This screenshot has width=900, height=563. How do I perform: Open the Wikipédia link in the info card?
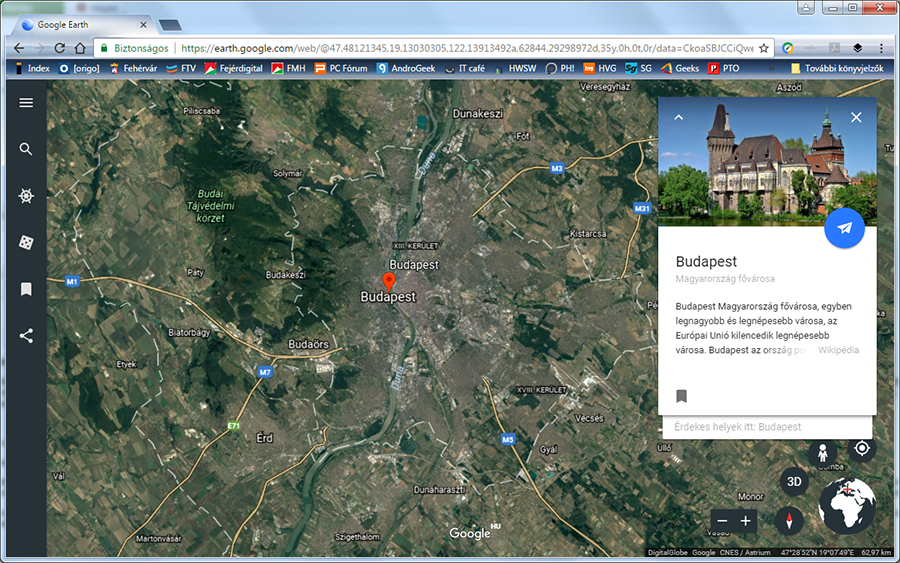[839, 350]
